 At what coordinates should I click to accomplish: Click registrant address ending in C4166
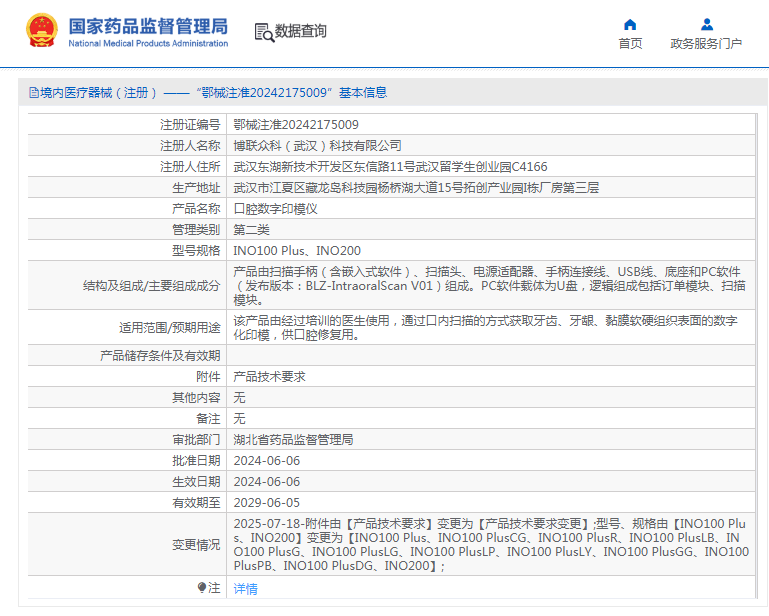390,167
